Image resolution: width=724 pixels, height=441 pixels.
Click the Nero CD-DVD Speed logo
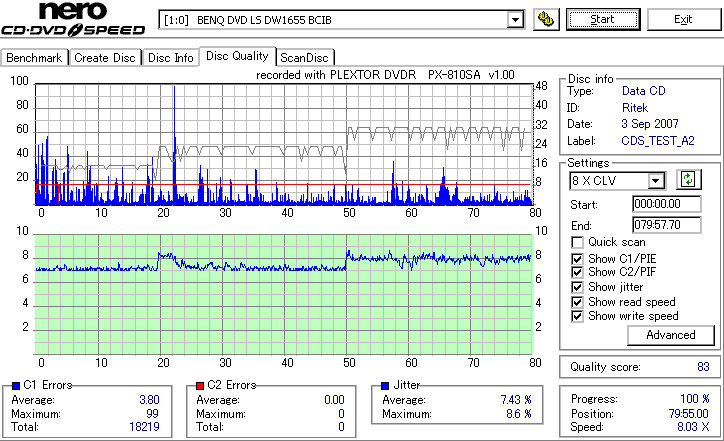click(73, 19)
